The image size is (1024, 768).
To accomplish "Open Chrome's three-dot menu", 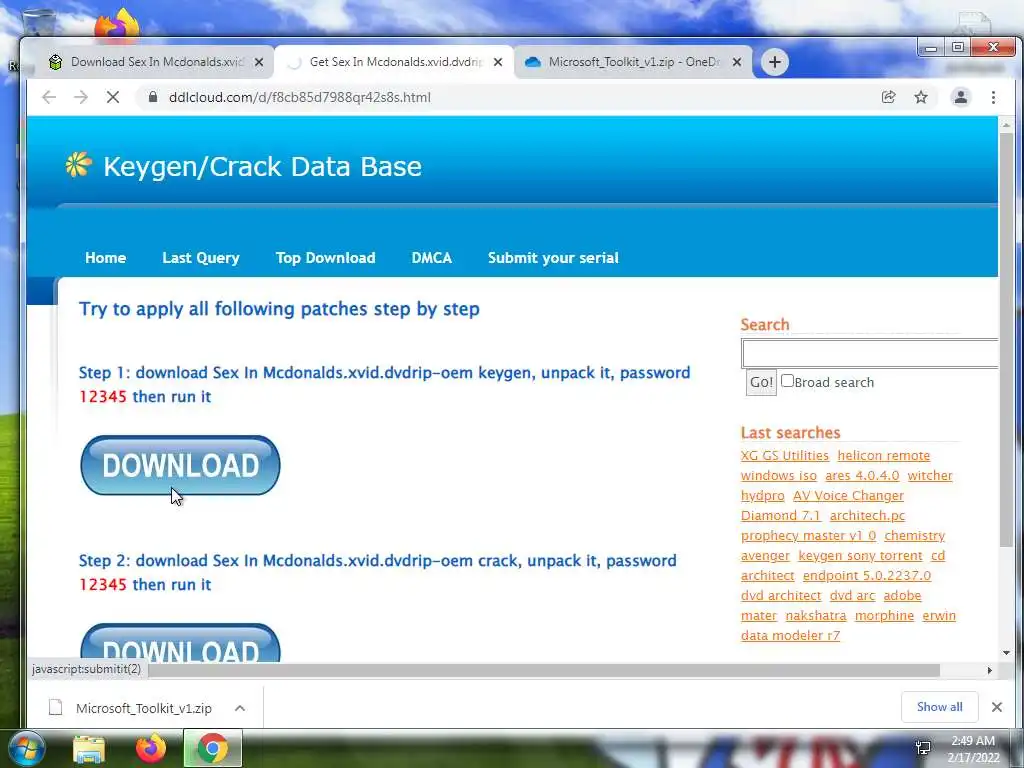I will [x=993, y=97].
